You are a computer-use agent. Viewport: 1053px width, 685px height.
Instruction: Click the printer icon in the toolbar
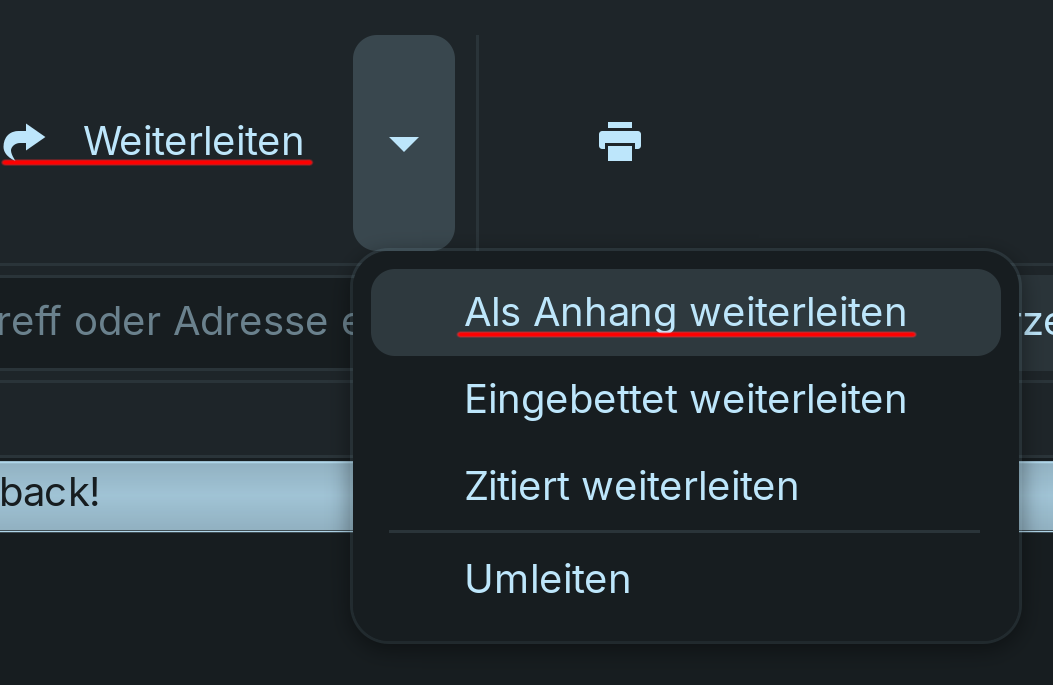[620, 142]
